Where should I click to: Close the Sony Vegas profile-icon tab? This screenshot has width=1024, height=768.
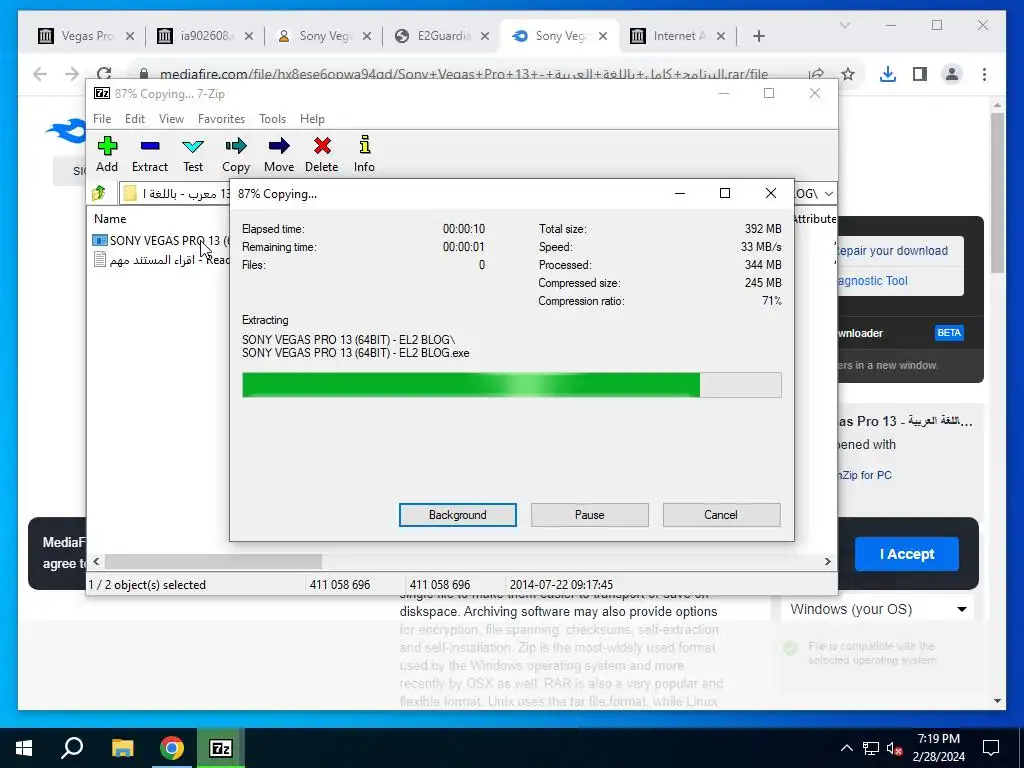(367, 36)
